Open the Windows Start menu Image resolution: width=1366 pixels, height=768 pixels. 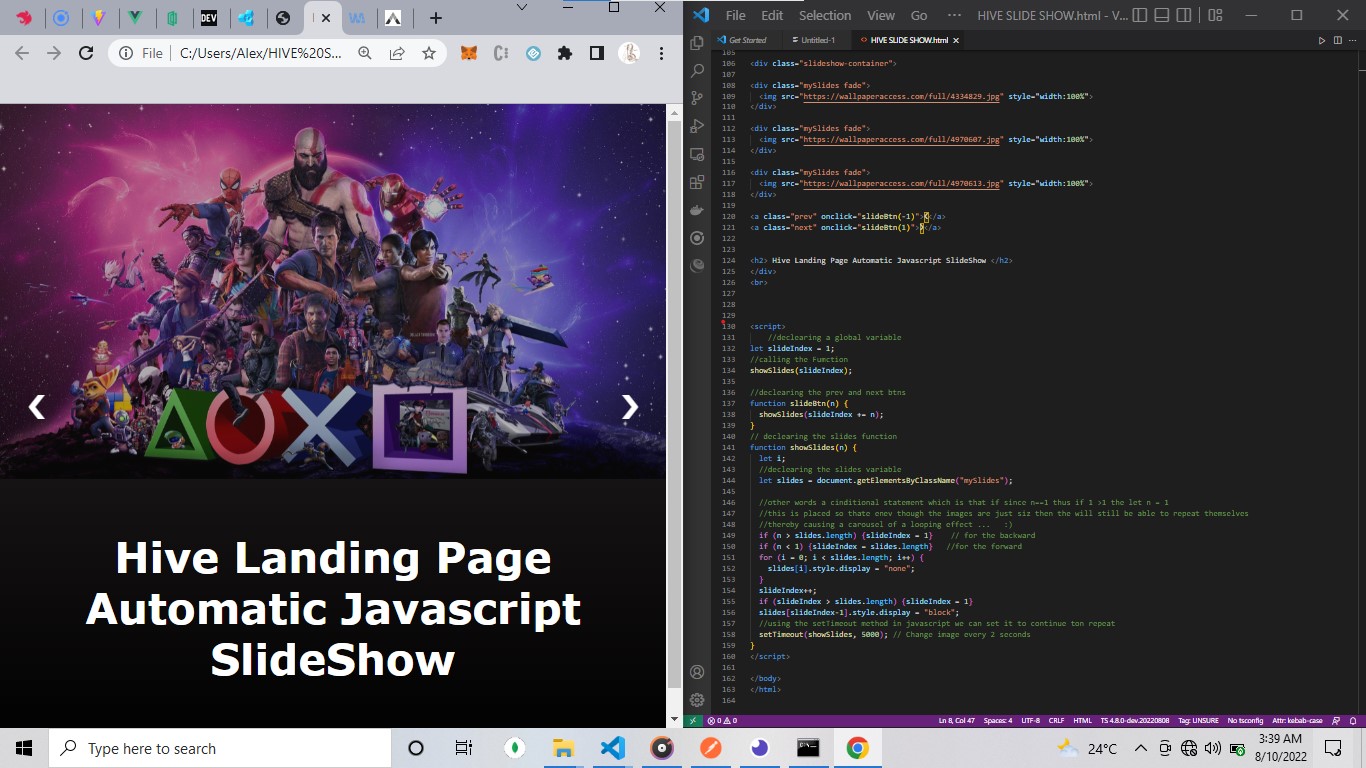24,748
